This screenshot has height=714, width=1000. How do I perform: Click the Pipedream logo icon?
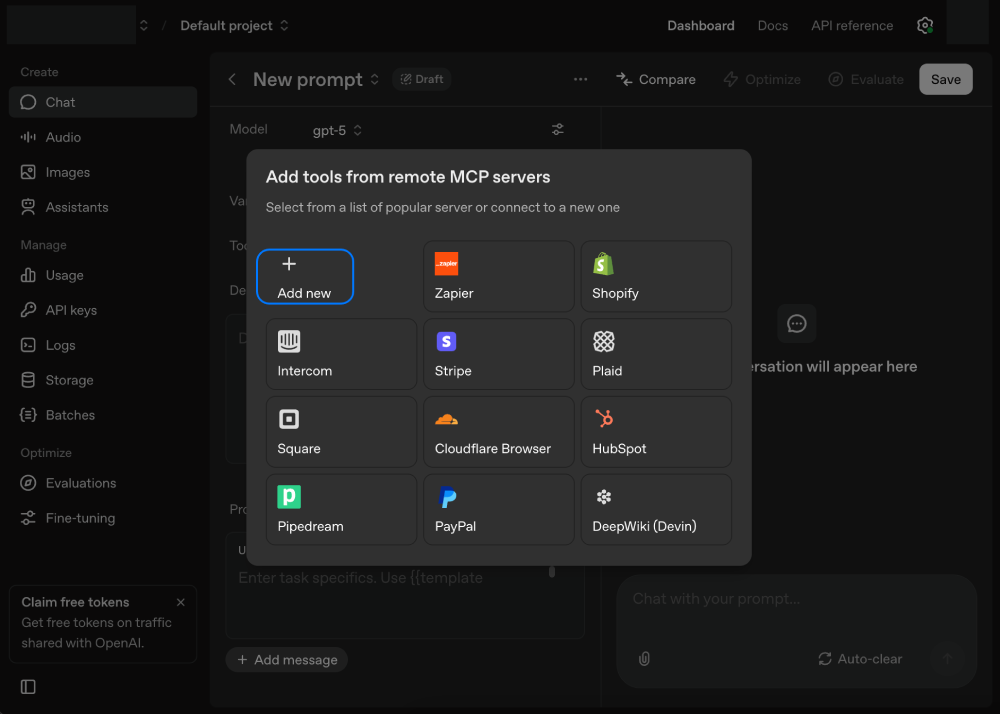(289, 497)
